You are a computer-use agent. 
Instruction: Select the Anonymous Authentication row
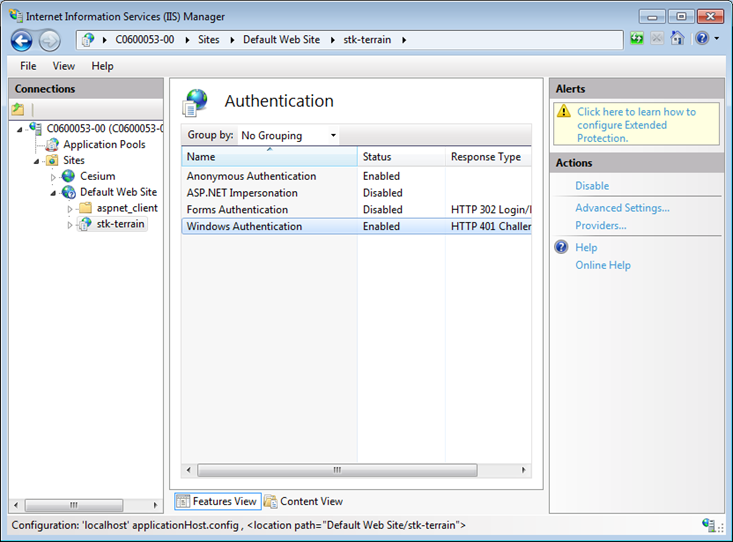coord(356,176)
